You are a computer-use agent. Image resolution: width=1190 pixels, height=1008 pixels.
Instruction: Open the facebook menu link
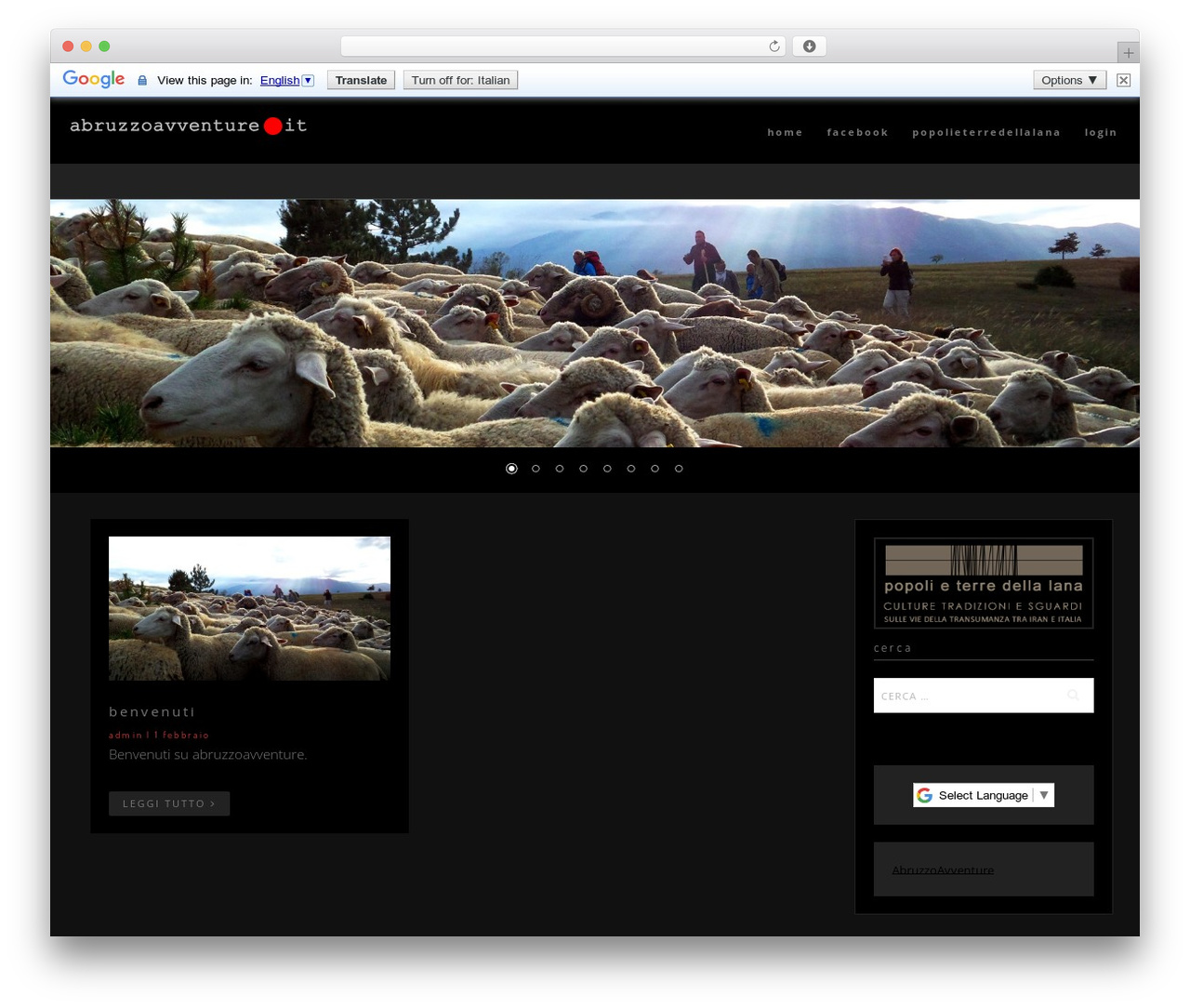click(857, 132)
